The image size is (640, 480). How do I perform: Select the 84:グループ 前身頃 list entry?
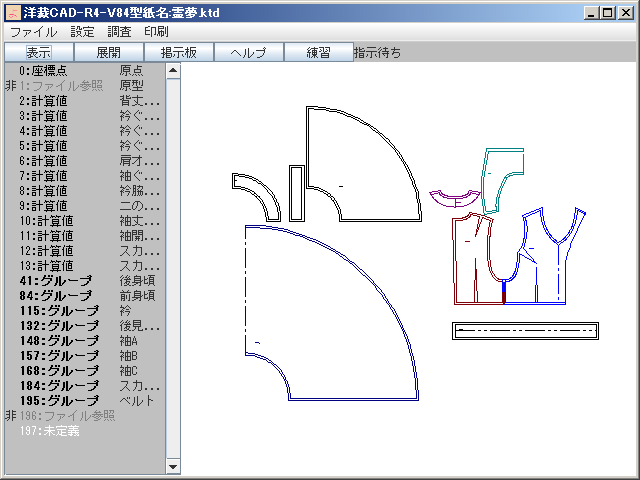[x=80, y=296]
